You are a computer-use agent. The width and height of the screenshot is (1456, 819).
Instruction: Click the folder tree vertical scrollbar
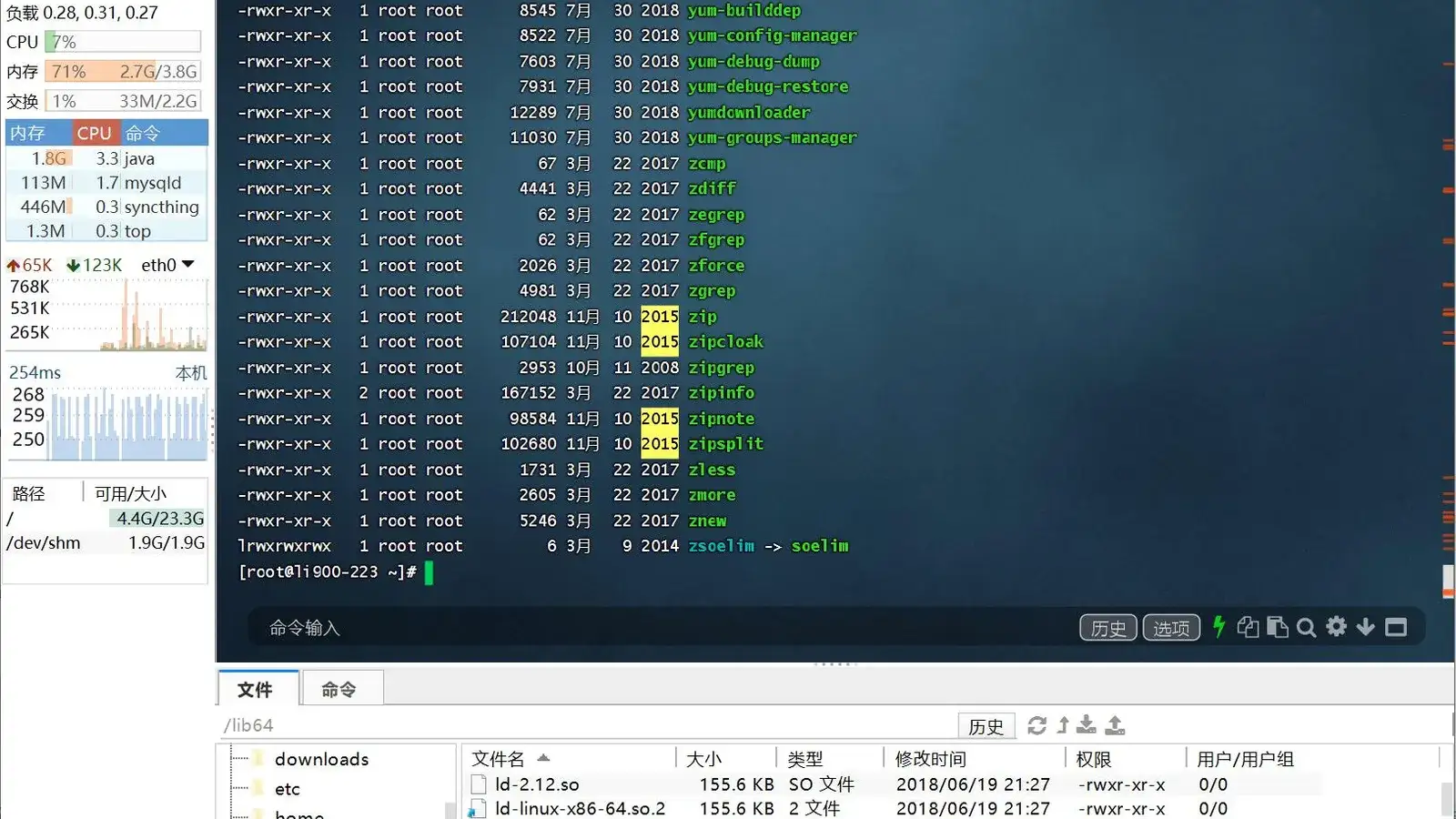click(450, 809)
